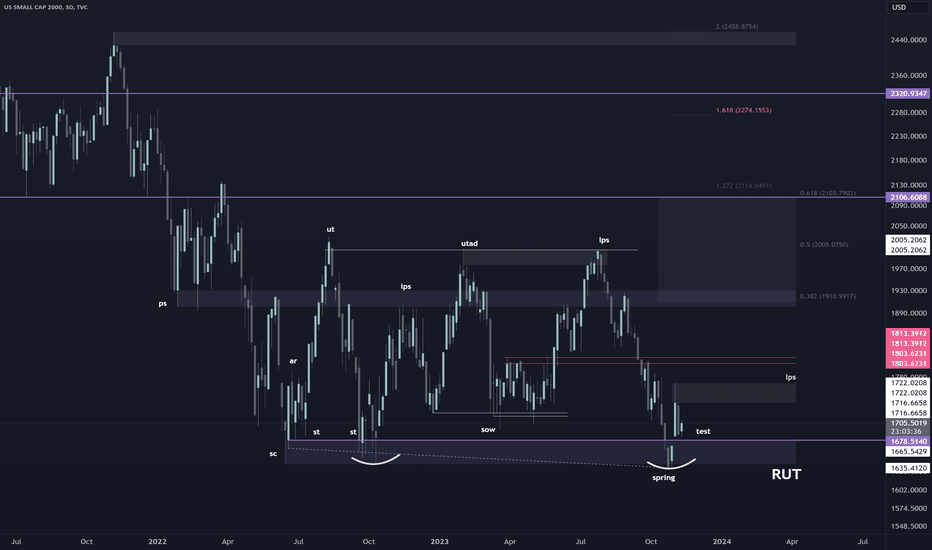Click the 2130.0000 axis value
This screenshot has height=550, width=932.
(x=908, y=185)
